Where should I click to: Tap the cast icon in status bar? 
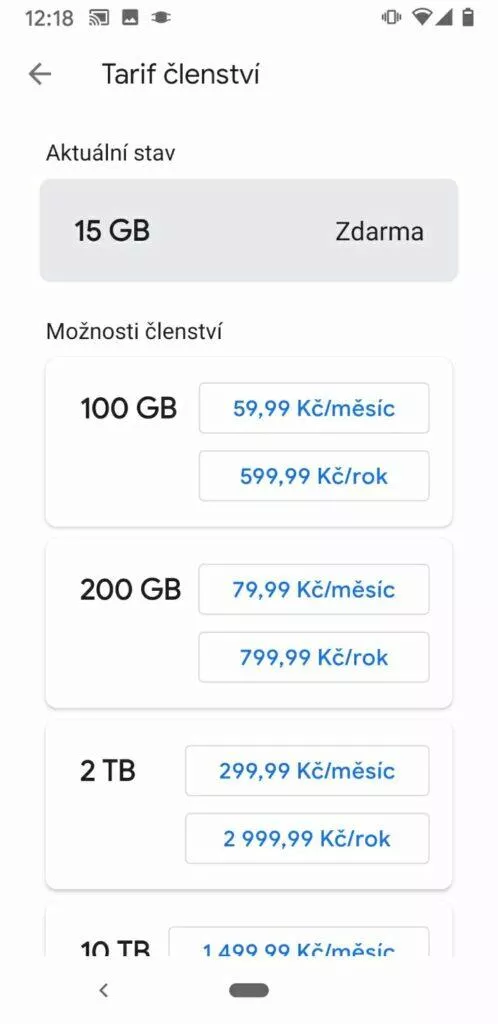(x=99, y=18)
